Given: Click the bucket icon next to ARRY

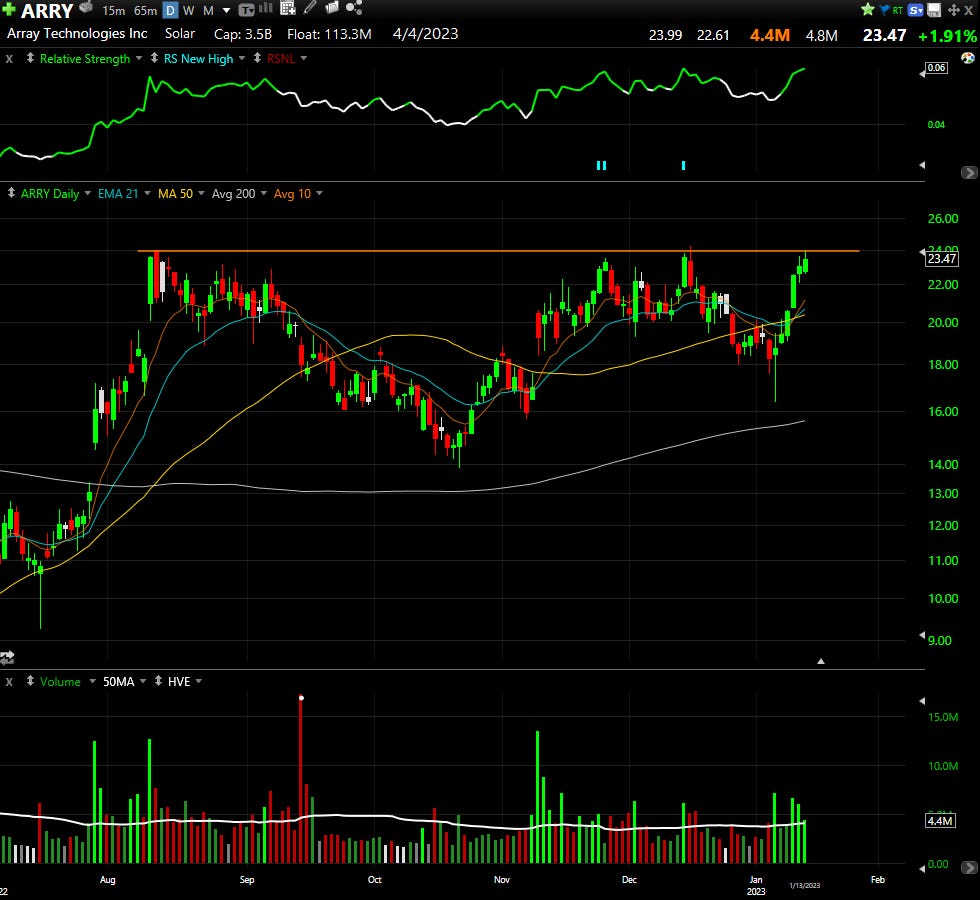Looking at the screenshot, I should [x=86, y=7].
